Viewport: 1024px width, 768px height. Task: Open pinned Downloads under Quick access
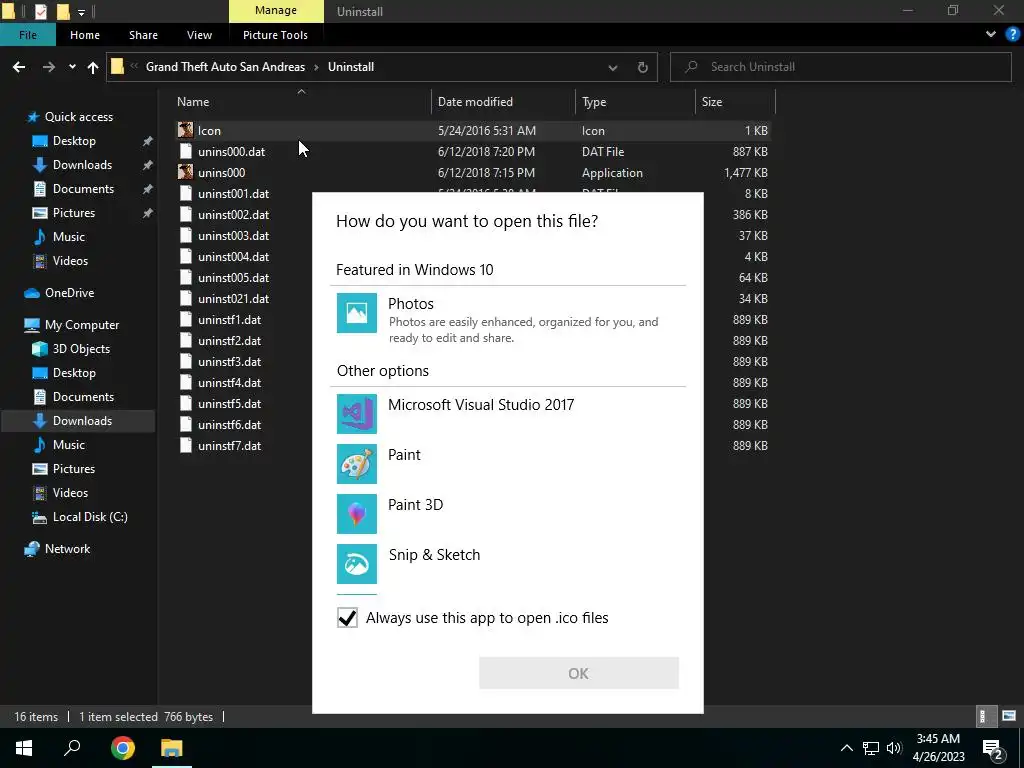[82, 165]
